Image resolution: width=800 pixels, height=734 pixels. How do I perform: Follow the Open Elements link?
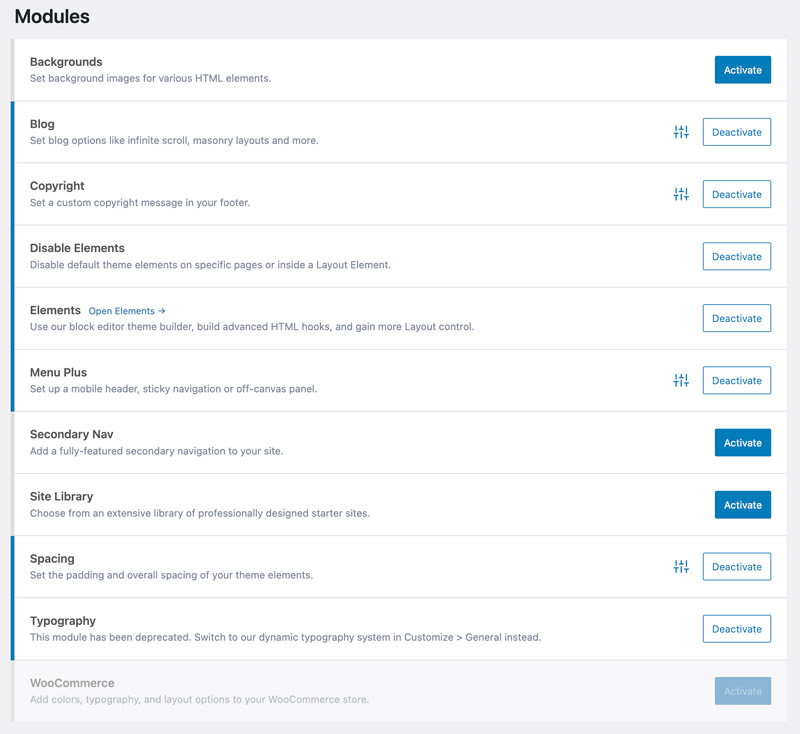point(127,311)
